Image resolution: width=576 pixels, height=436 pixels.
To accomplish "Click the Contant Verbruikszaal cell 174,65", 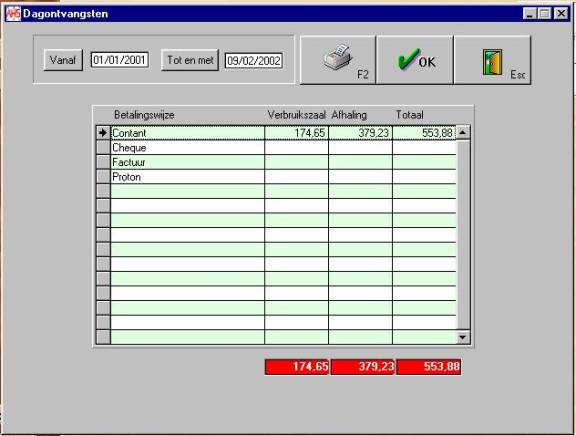I will click(296, 133).
